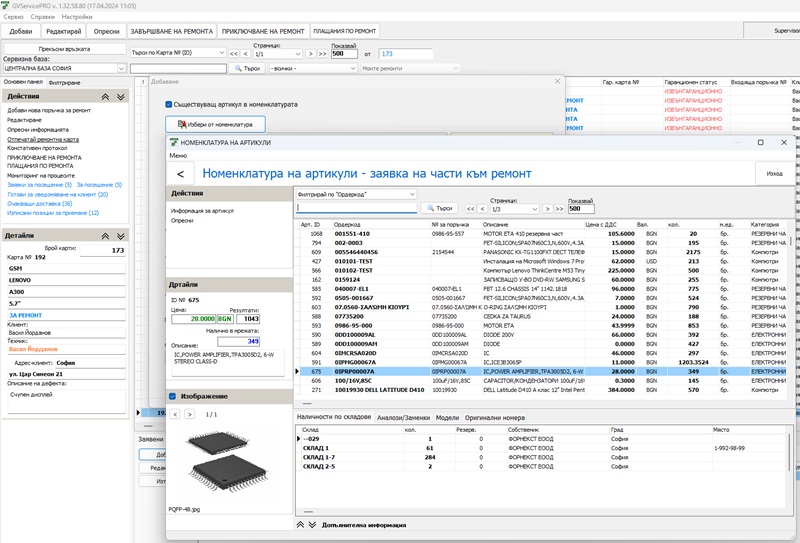Viewport: 800px width, 543px height.
Task: Go to first page in nomenclature pager
Action: tap(470, 209)
